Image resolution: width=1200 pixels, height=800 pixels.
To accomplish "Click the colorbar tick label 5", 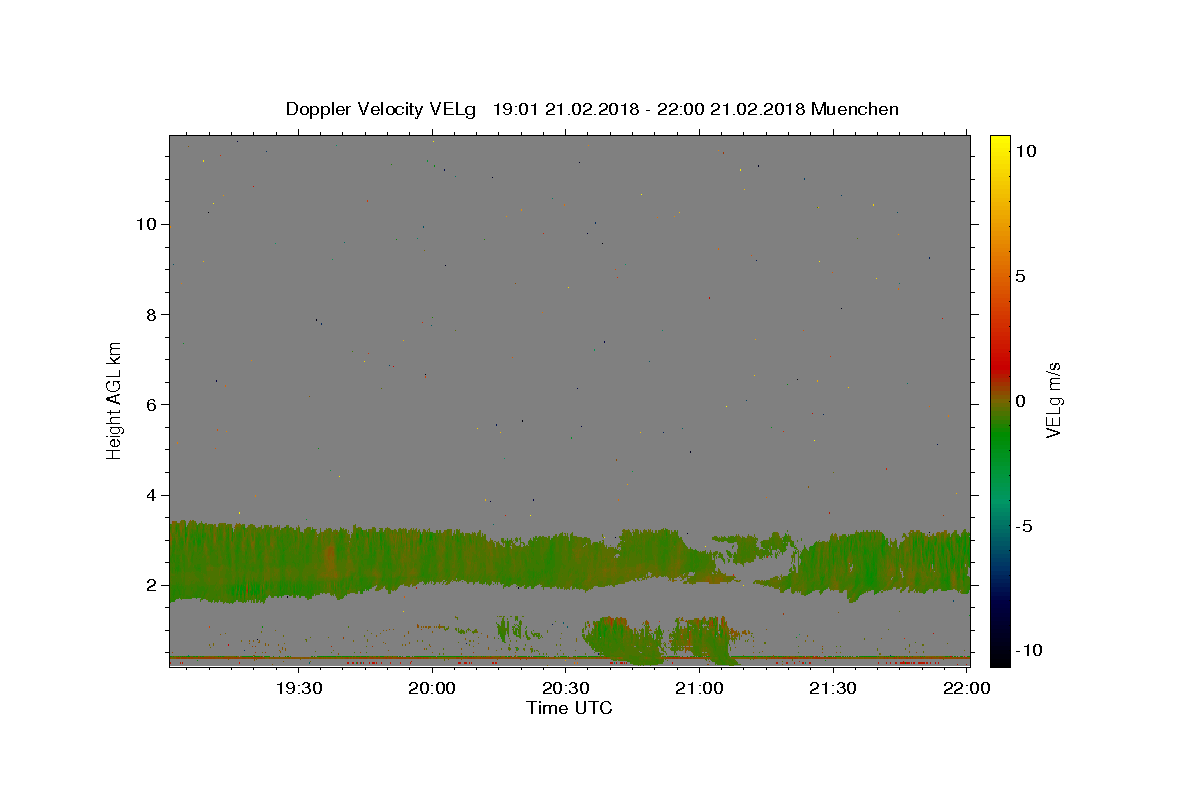I will (1020, 276).
